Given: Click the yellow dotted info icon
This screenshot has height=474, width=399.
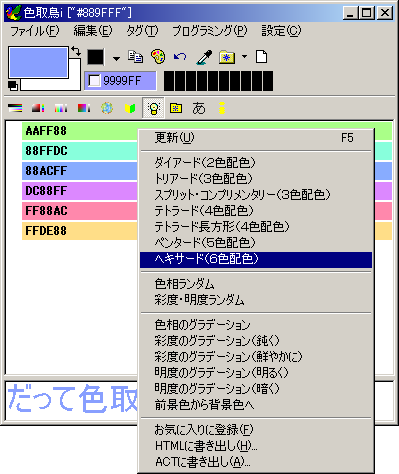Looking at the screenshot, I should point(222,108).
